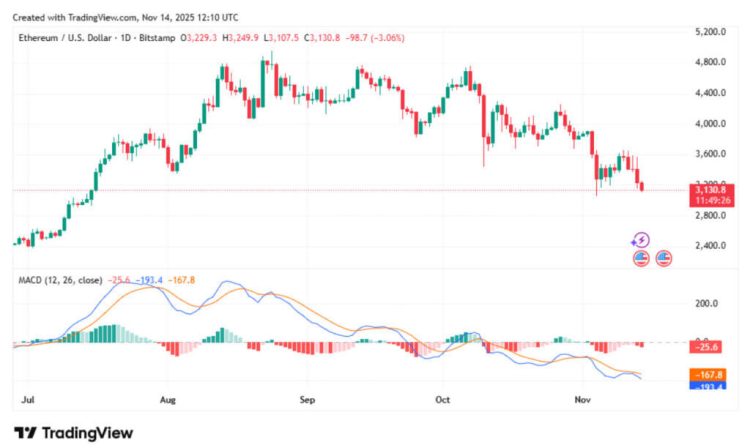The height and width of the screenshot is (448, 750).
Task: Click the Created with TradingView.com caption
Action: [x=125, y=17]
